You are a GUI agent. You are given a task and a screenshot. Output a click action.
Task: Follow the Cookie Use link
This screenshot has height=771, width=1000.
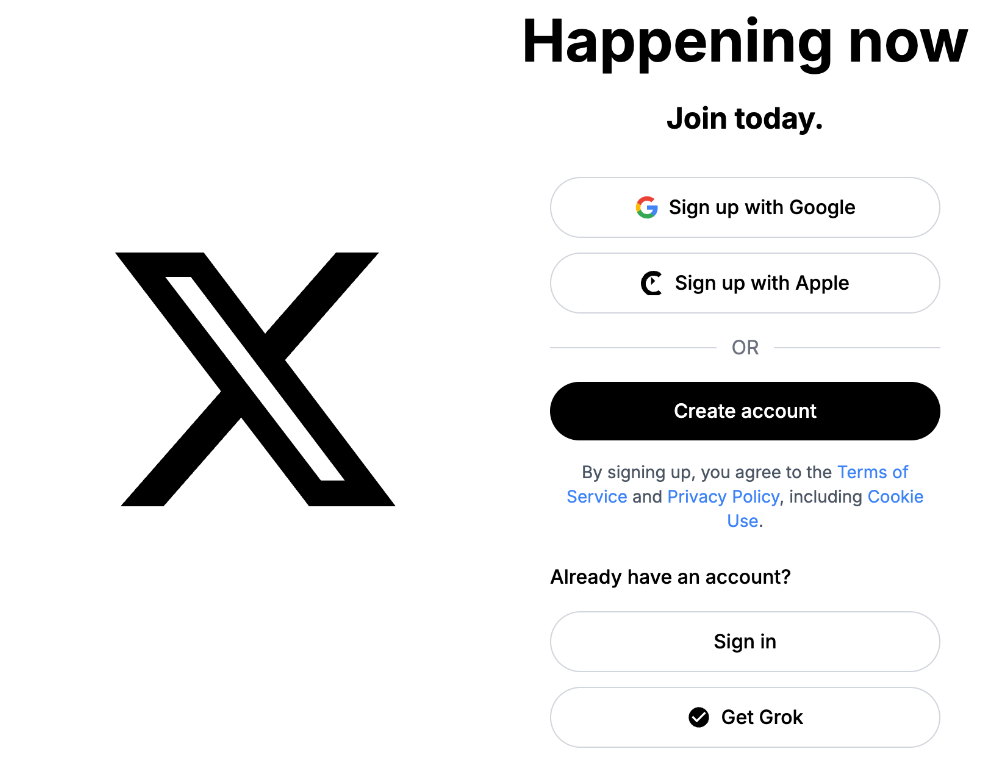[x=895, y=497]
